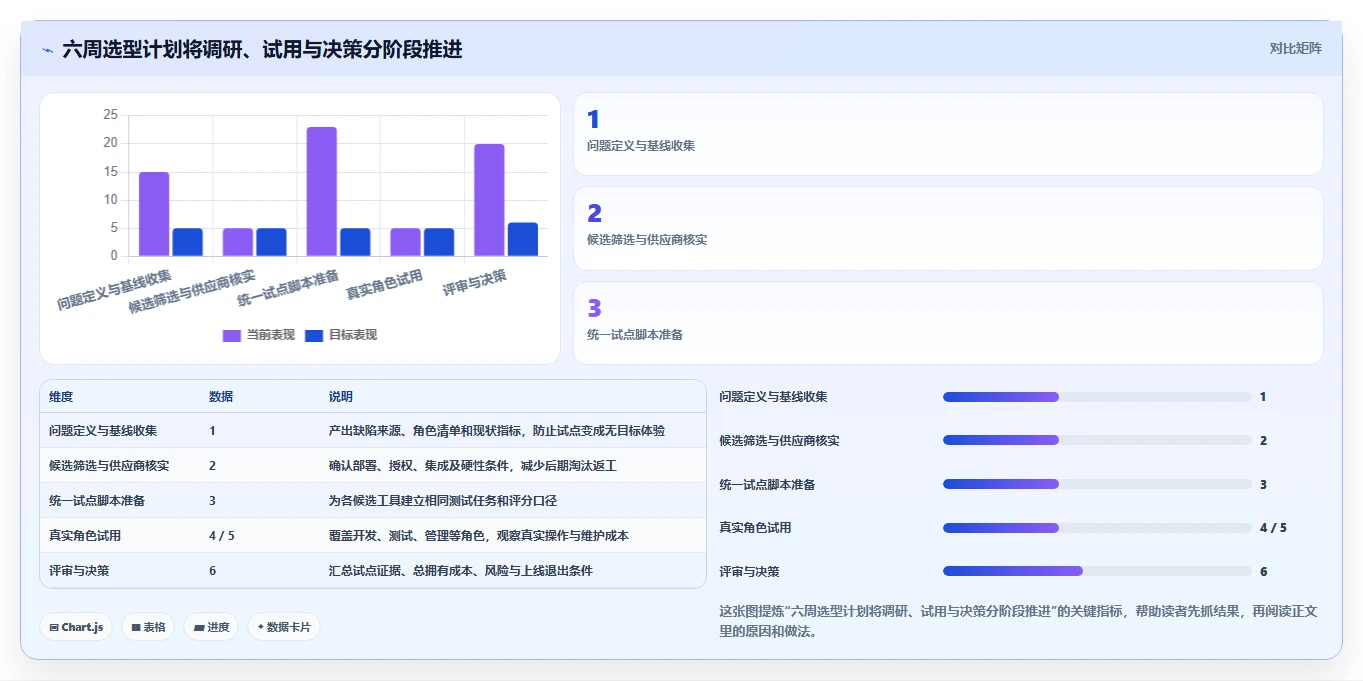1363x681 pixels.
Task: Click the 候选筛选与供应商核实 progress bar
Action: pyautogui.click(x=1097, y=440)
